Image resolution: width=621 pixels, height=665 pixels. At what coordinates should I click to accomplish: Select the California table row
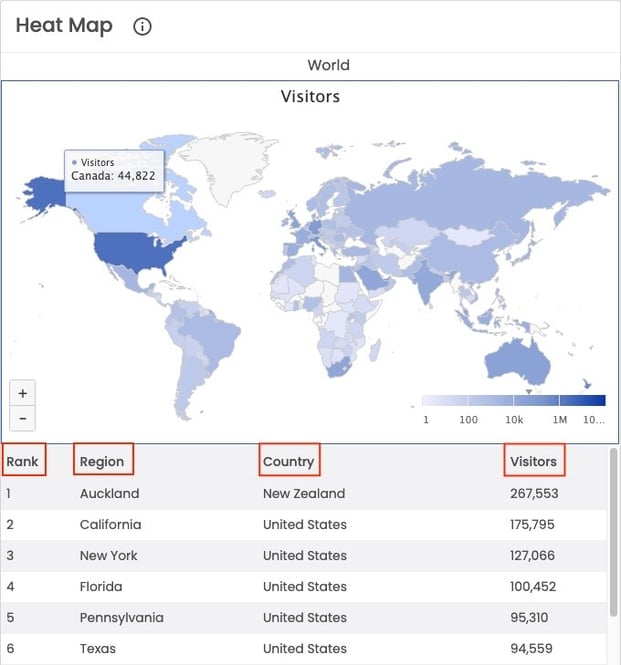click(110, 524)
